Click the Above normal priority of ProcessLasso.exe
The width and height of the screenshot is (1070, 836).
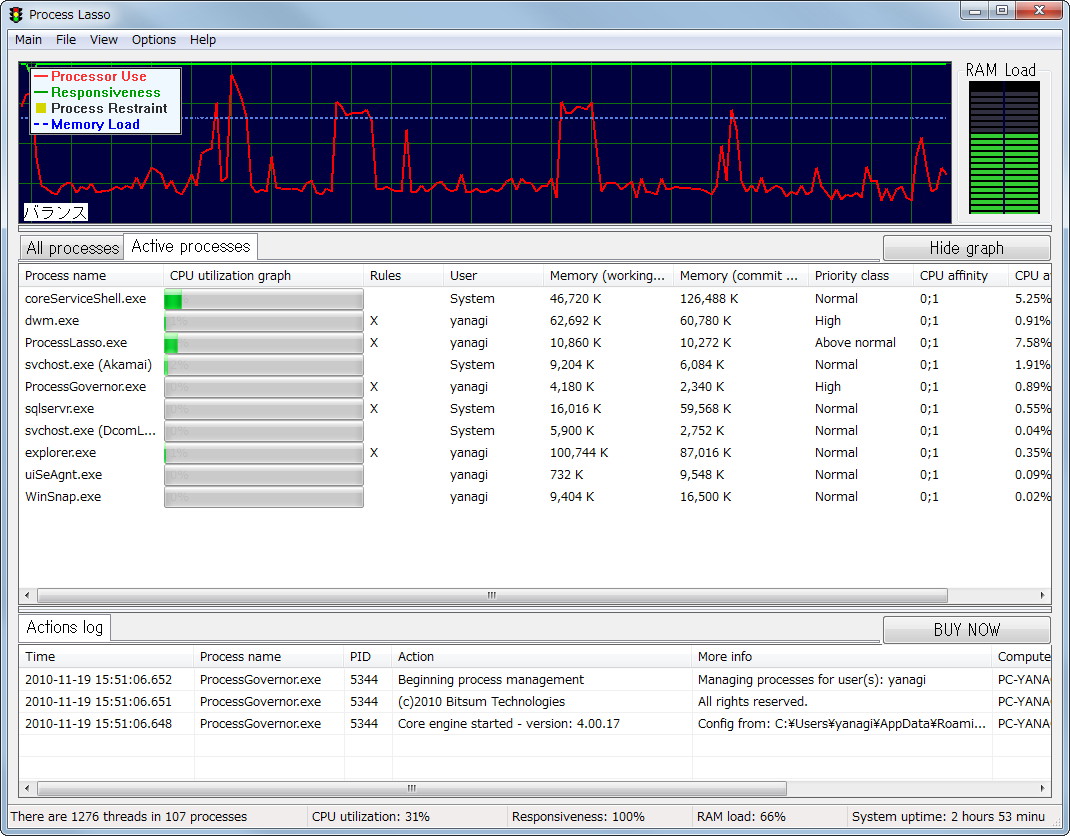pos(855,343)
